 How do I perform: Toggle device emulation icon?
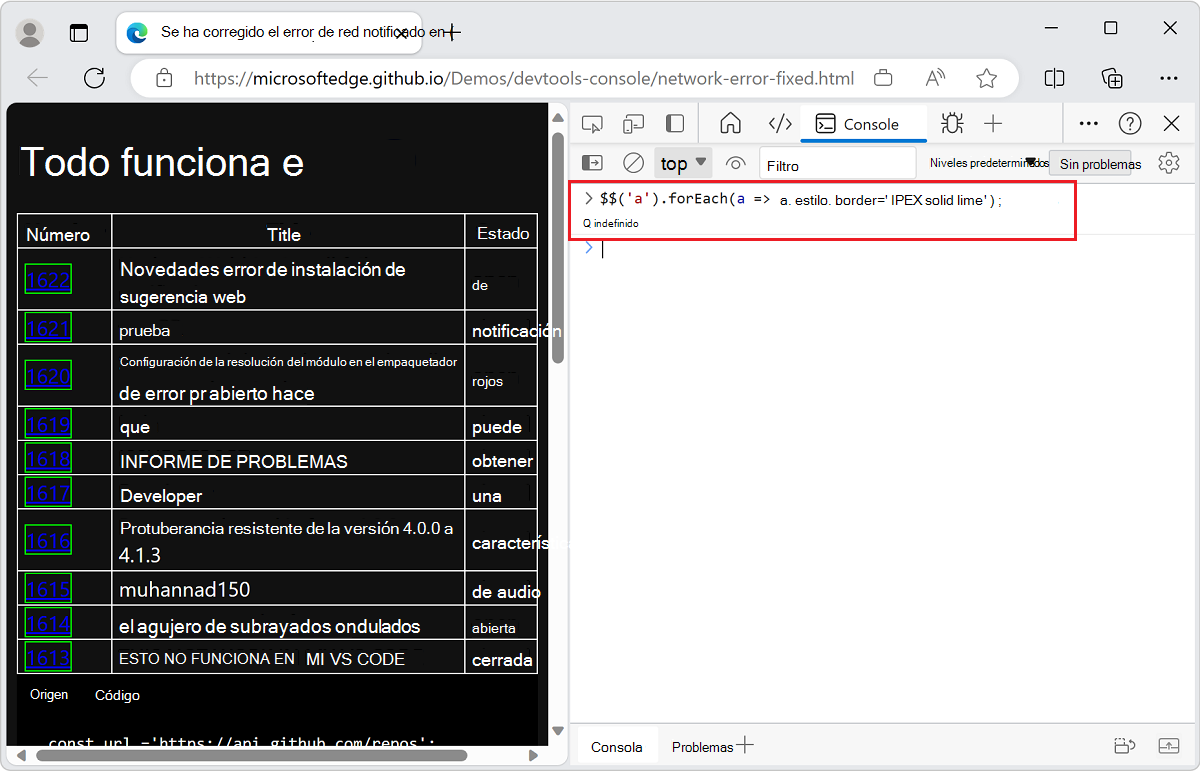pyautogui.click(x=633, y=124)
